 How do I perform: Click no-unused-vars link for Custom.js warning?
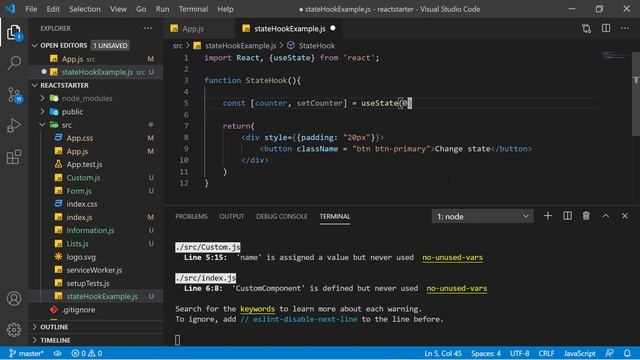coord(452,258)
